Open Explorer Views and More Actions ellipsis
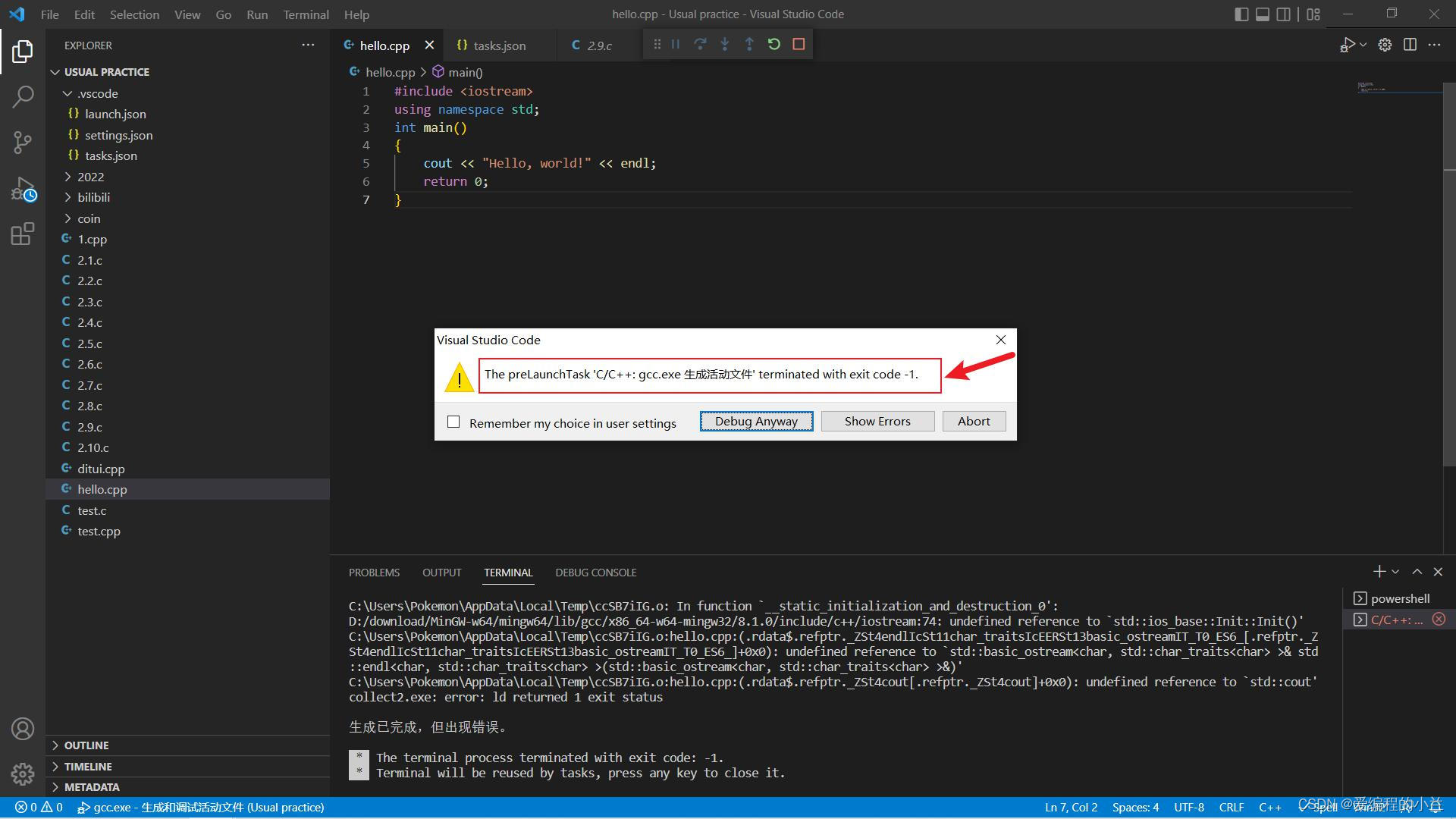The height and width of the screenshot is (819, 1456). (308, 45)
